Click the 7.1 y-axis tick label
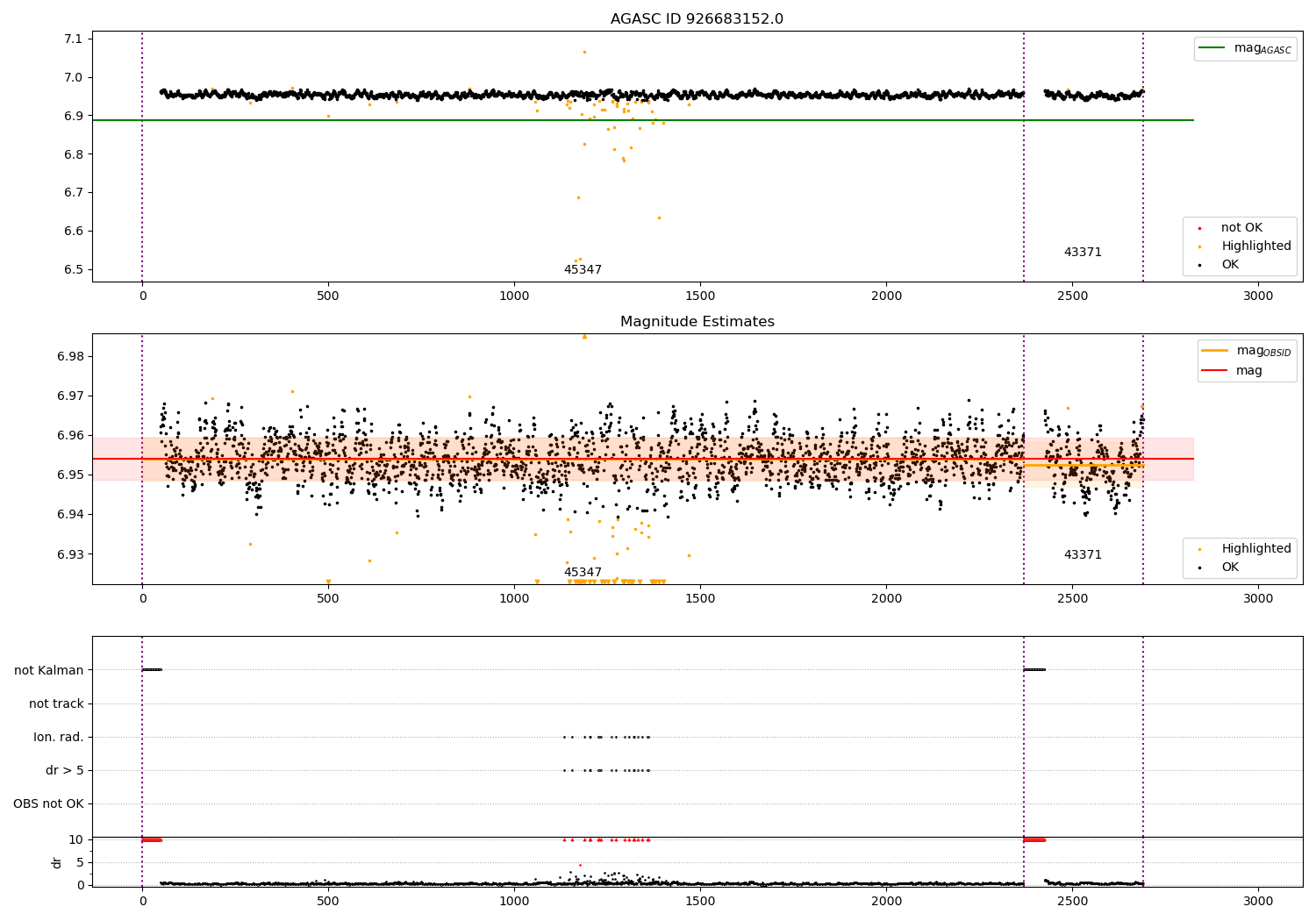Viewport: 1316px width, 921px height. [x=73, y=39]
